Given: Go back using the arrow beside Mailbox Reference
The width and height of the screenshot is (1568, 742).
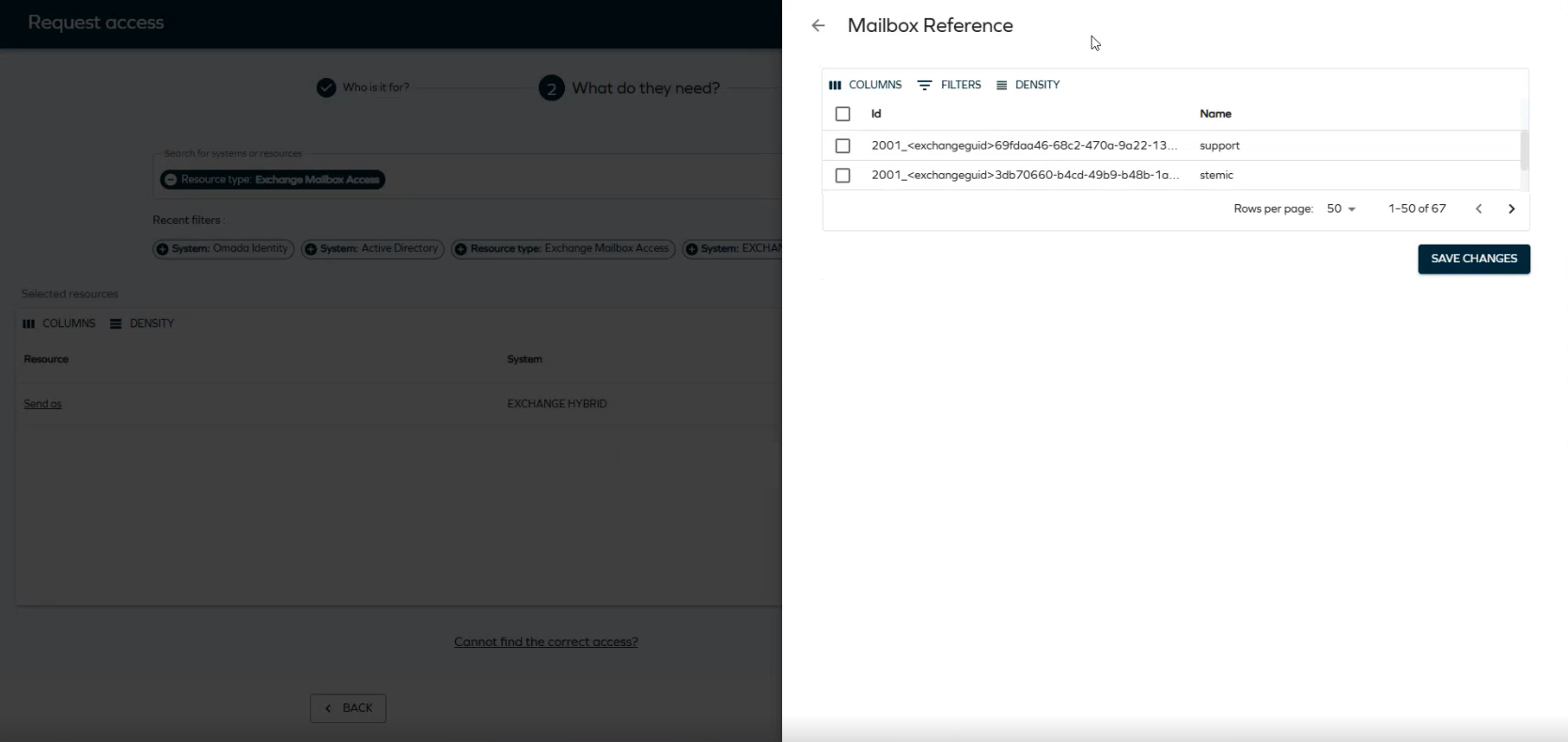Looking at the screenshot, I should (x=818, y=26).
